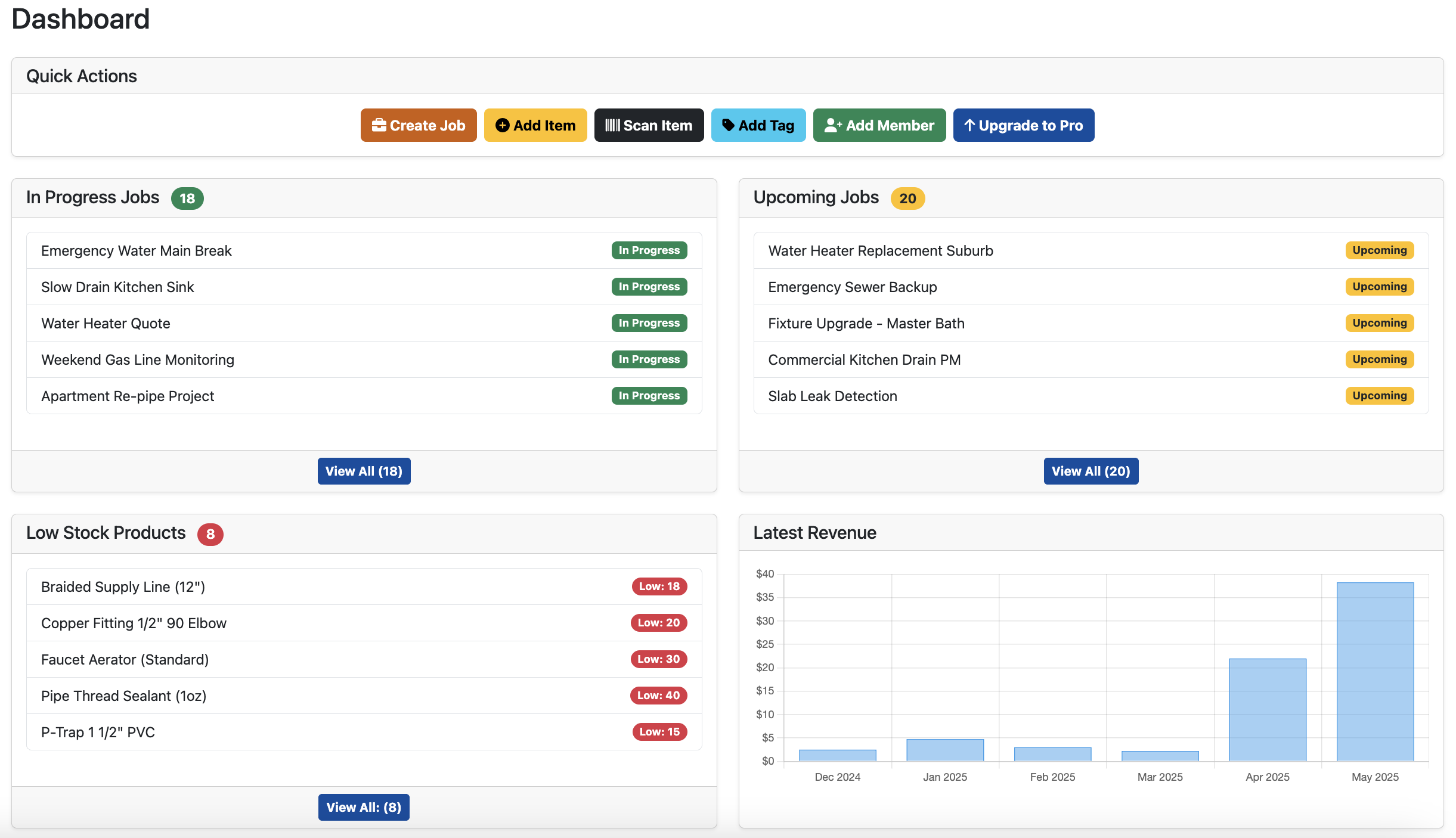
Task: Click the briefcase icon on Create Job
Action: (x=379, y=125)
